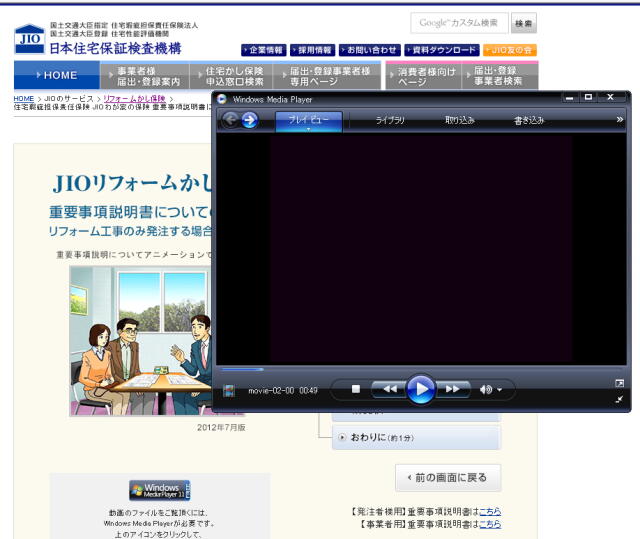The width and height of the screenshot is (640, 539).
Task: Open the volume dropdown arrow
Action: click(x=500, y=389)
